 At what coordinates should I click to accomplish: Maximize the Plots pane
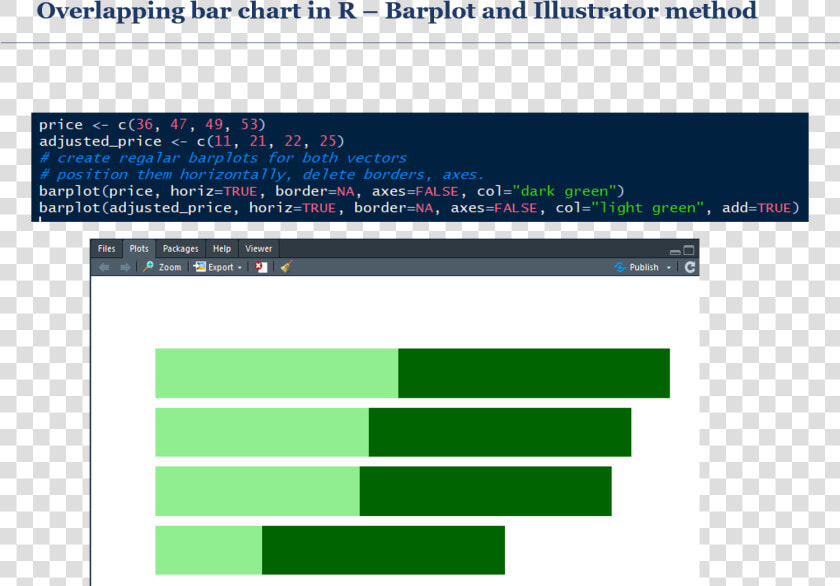(x=689, y=250)
